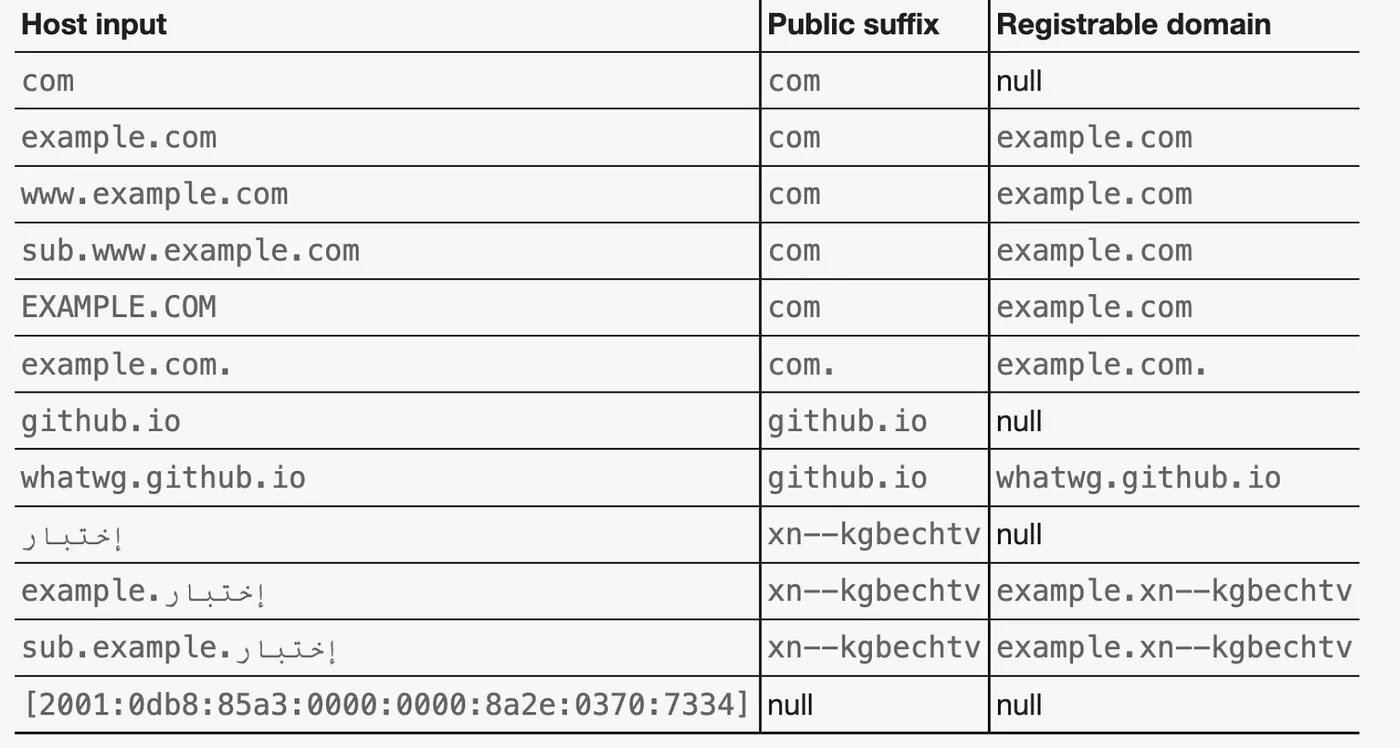Screen dimensions: 1400x748
Task: Click xn--kgbechtv suffix in sub.example row
Action: click(874, 648)
